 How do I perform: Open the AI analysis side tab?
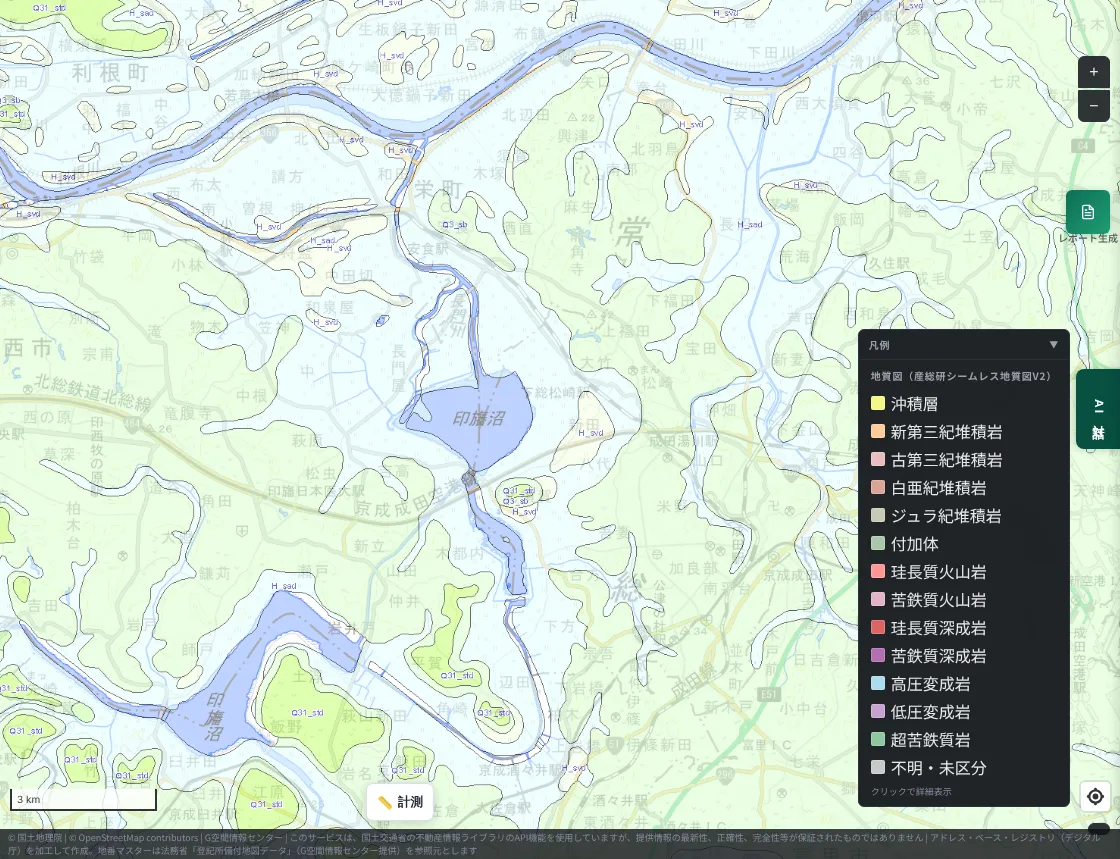click(1098, 408)
